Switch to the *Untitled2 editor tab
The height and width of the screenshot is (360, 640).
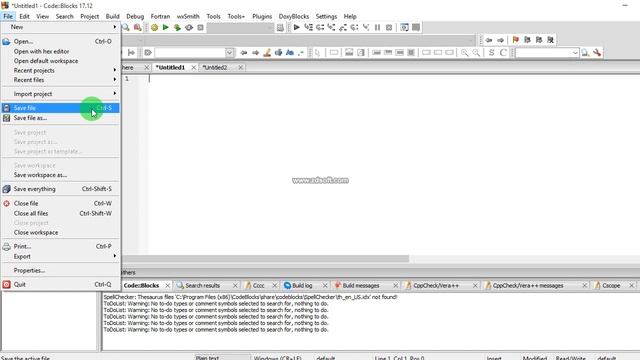[215, 67]
